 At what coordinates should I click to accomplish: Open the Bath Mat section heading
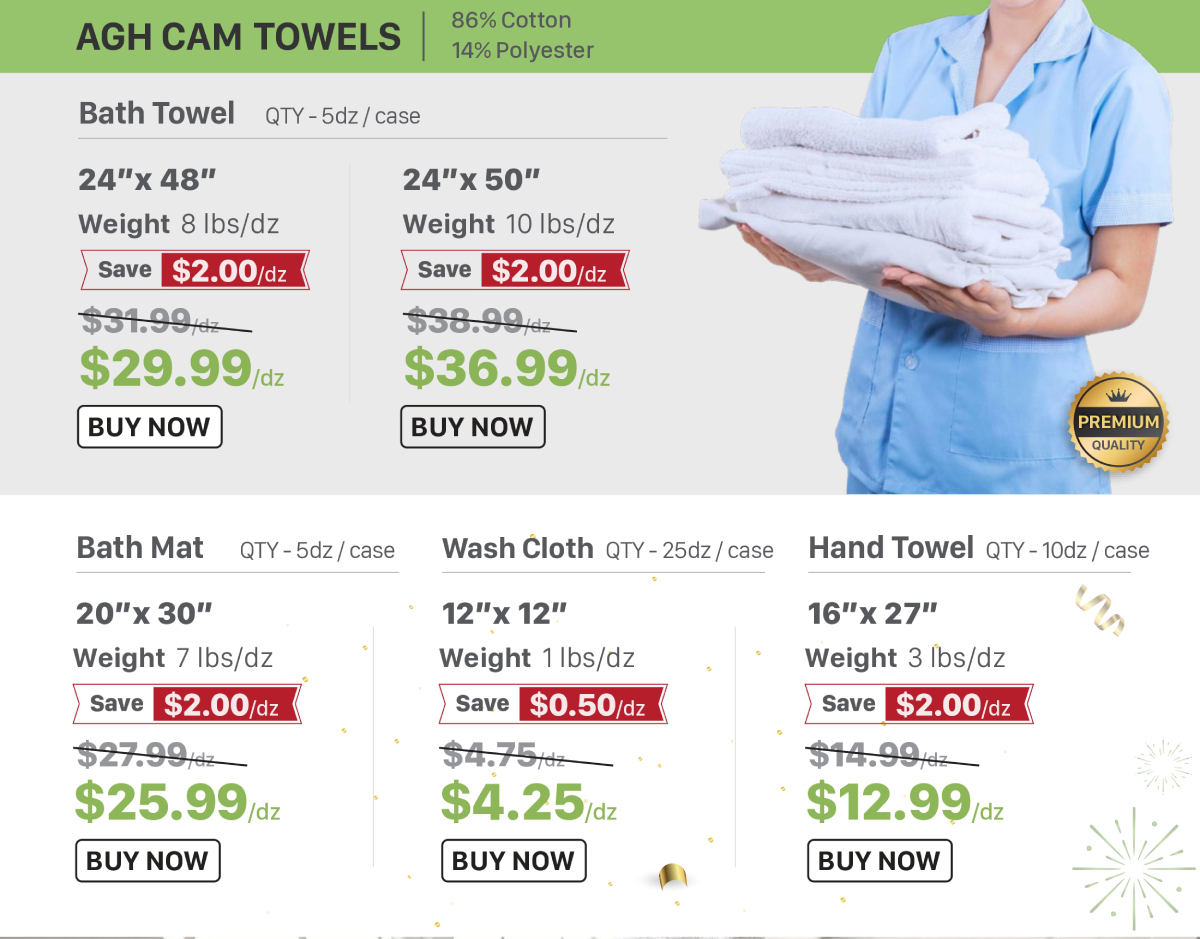coord(140,548)
